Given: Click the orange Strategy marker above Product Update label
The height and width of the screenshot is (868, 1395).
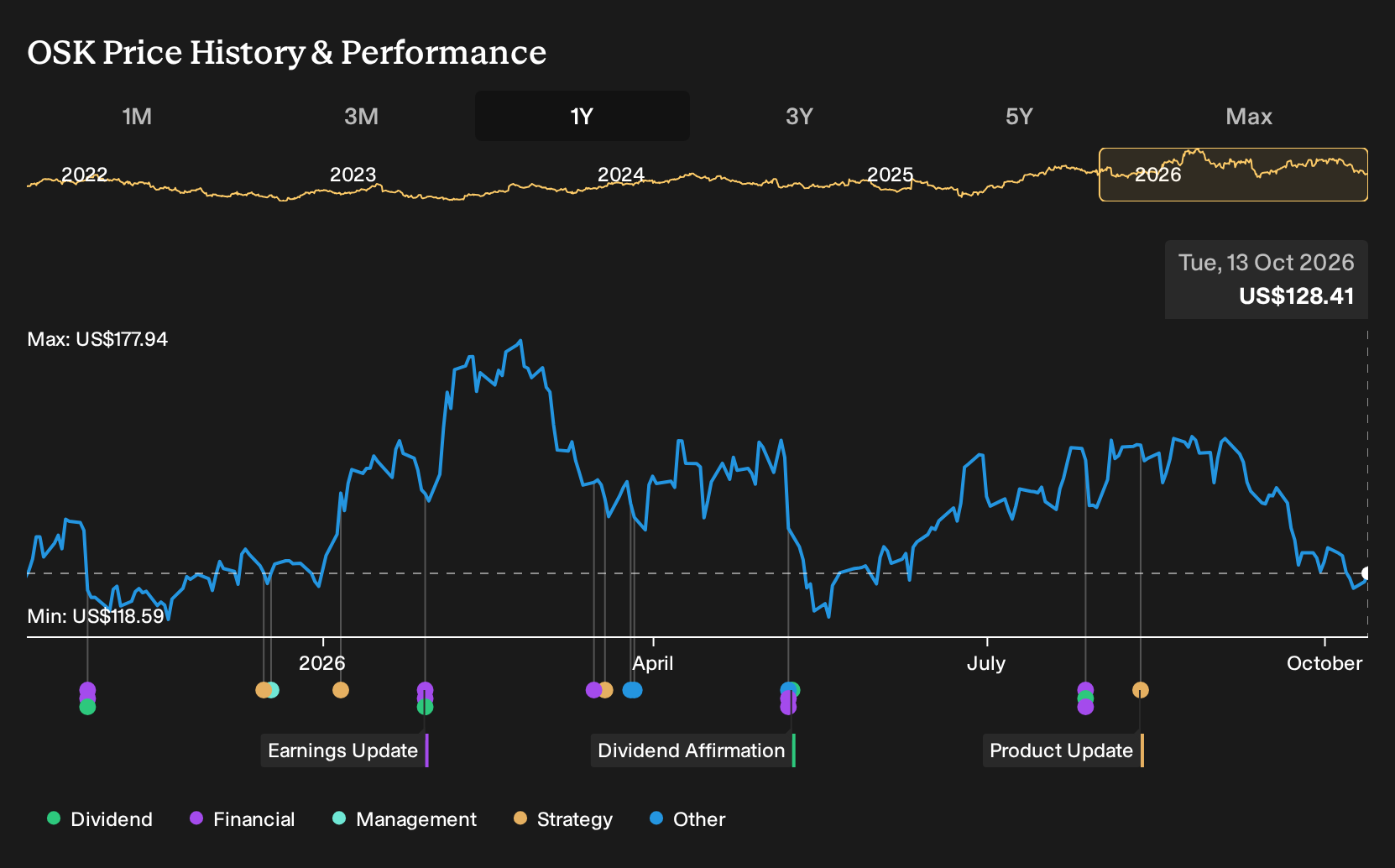Looking at the screenshot, I should [1141, 690].
